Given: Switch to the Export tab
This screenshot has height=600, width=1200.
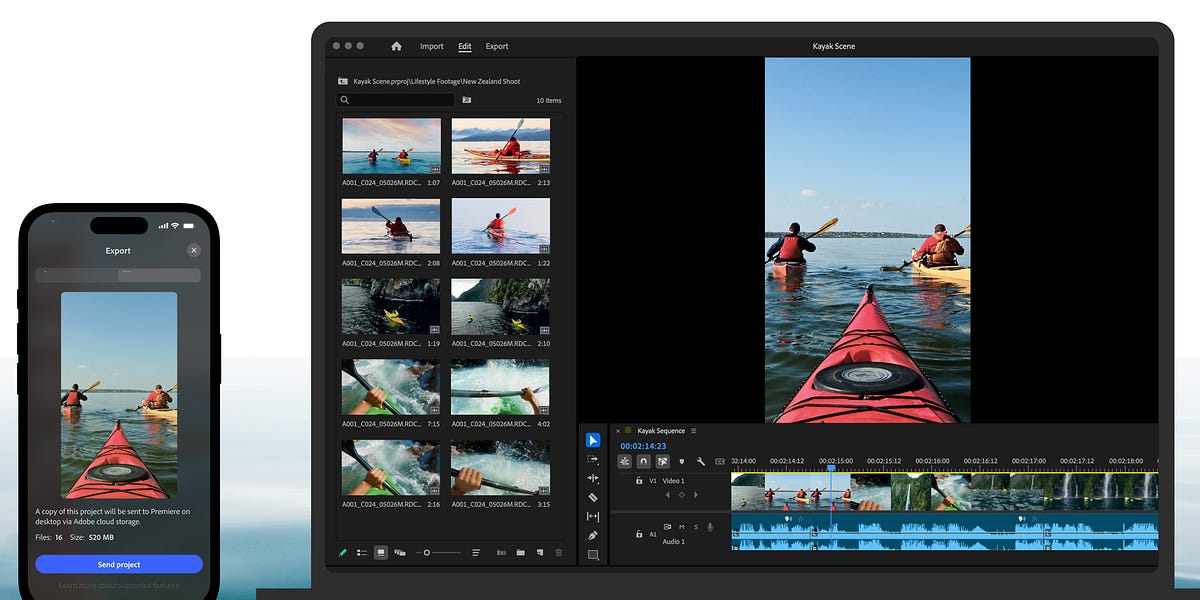Looking at the screenshot, I should 497,46.
